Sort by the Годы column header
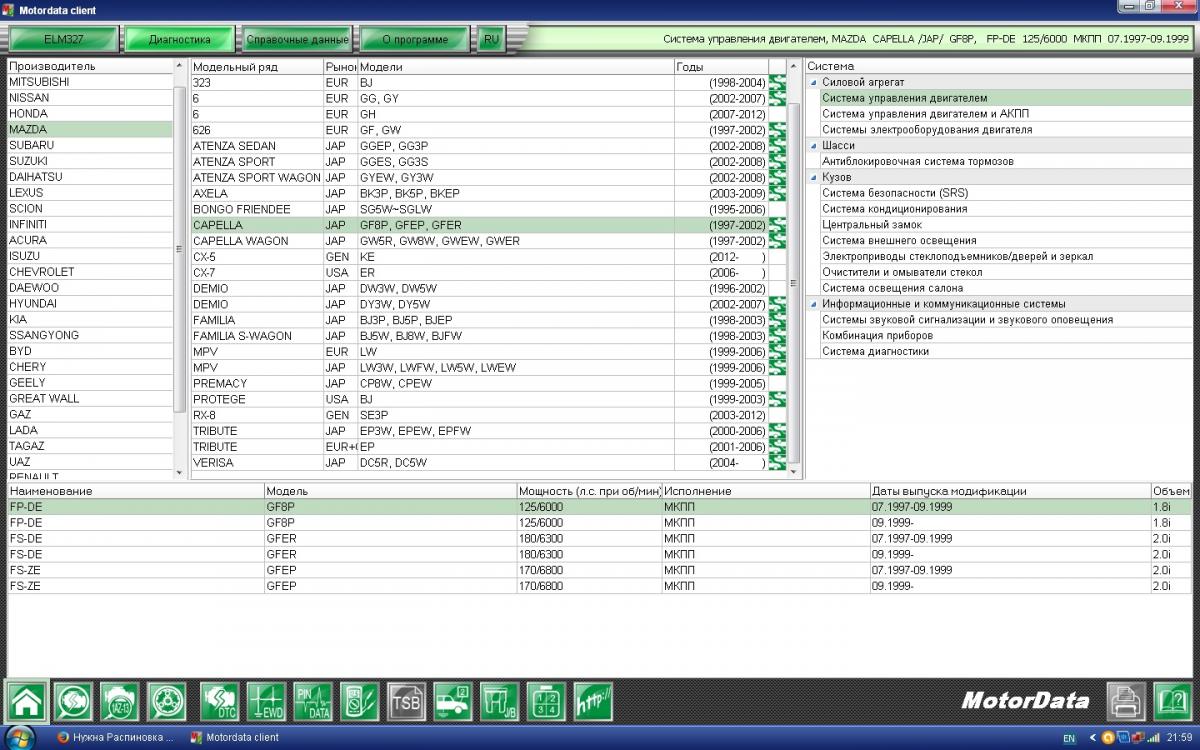Screen dimensions: 1200x750 click(x=722, y=67)
